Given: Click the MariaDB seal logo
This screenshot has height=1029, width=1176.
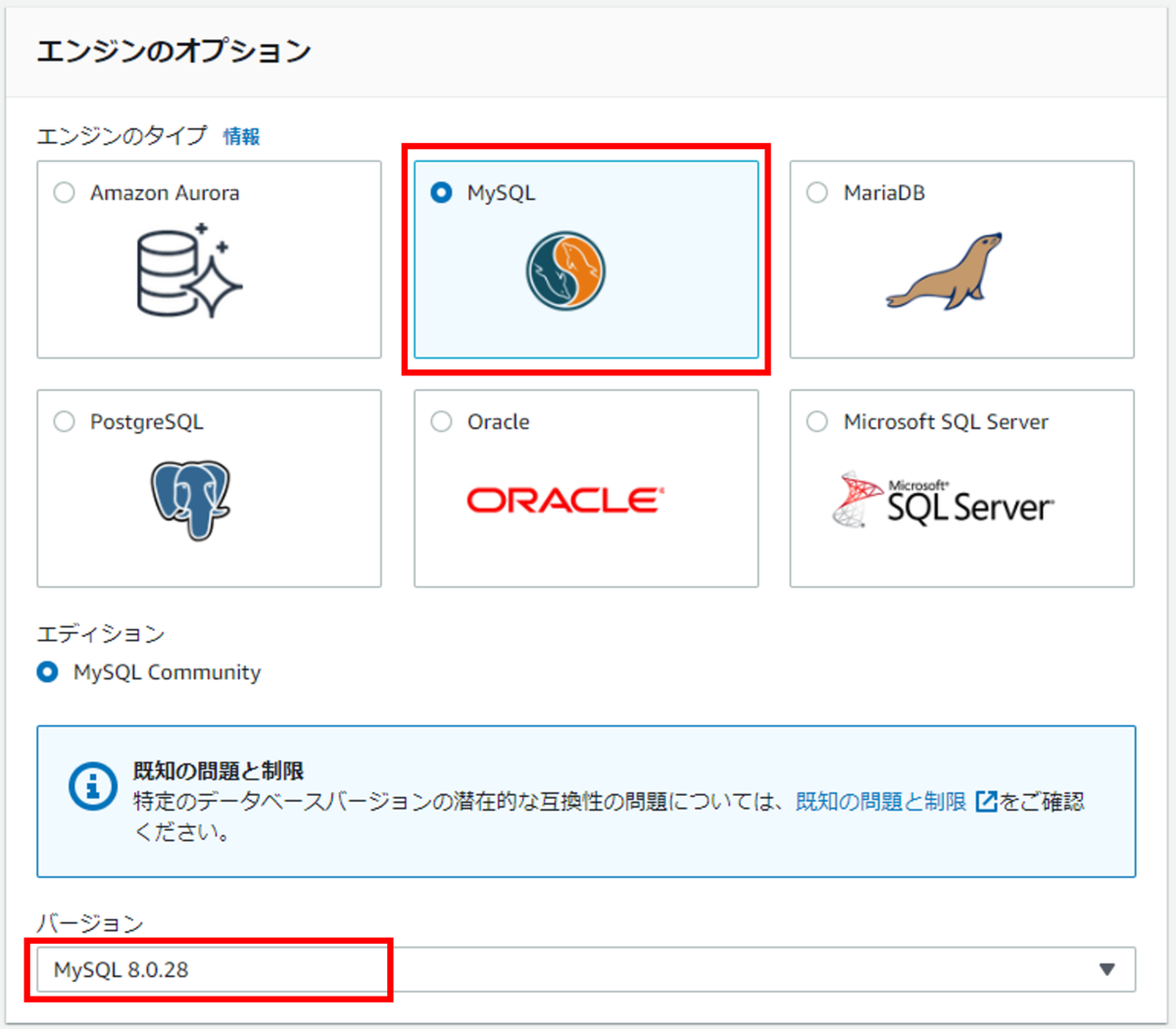Looking at the screenshot, I should [x=945, y=271].
